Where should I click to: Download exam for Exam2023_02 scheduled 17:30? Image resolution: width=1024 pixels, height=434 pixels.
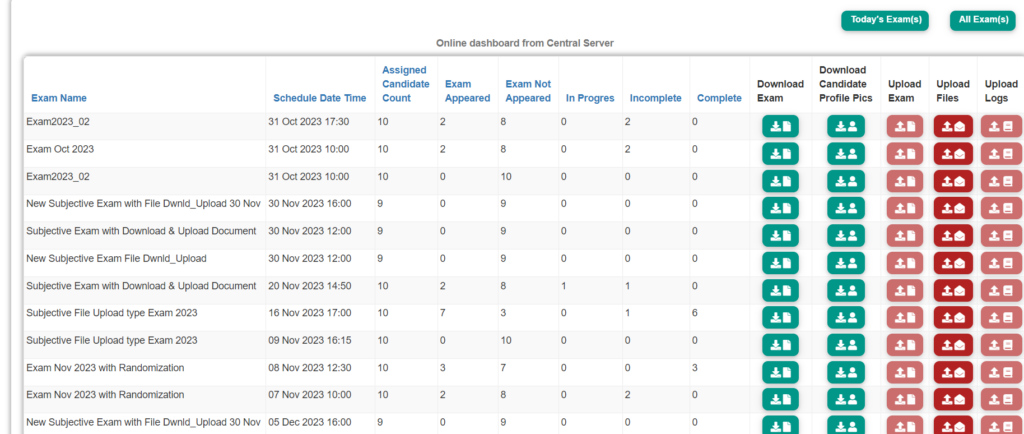coord(780,126)
